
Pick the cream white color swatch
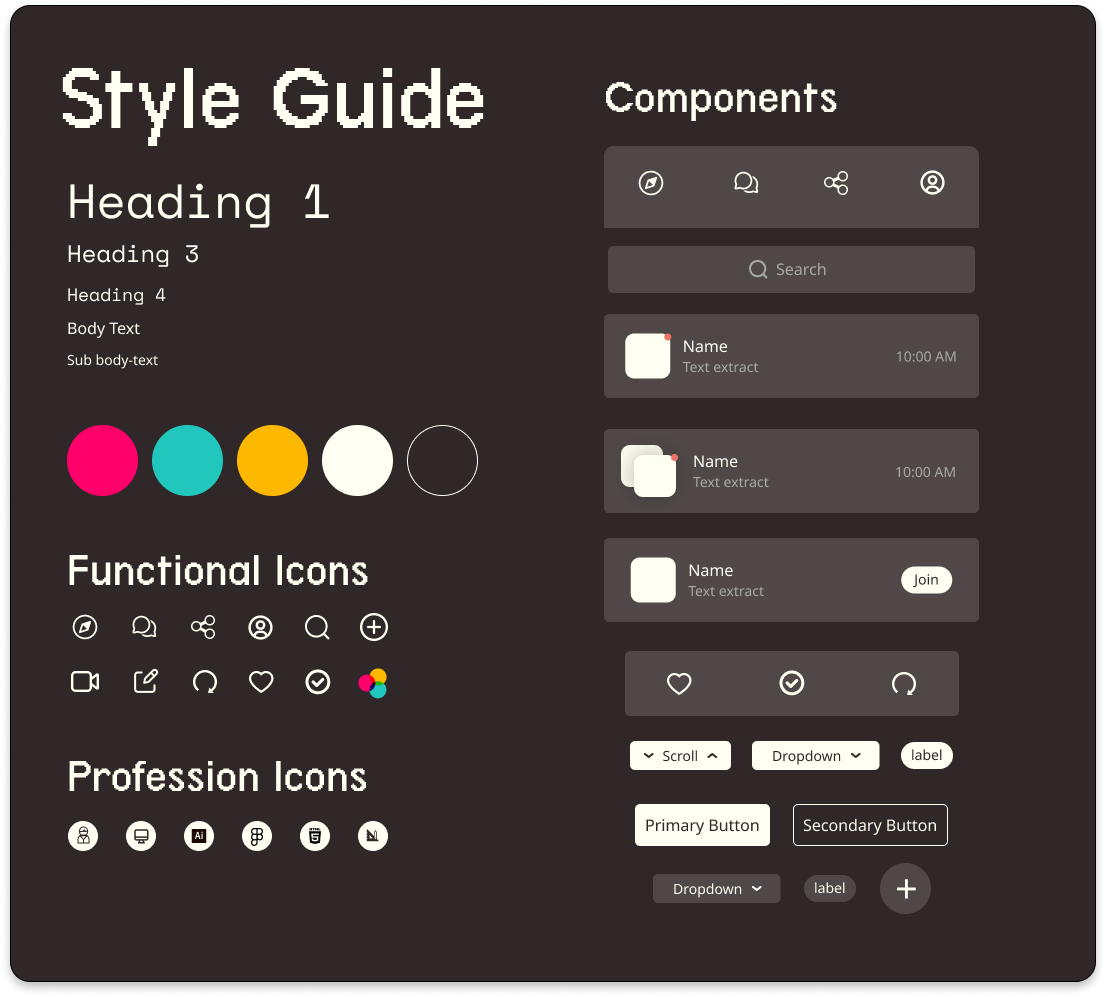click(358, 461)
